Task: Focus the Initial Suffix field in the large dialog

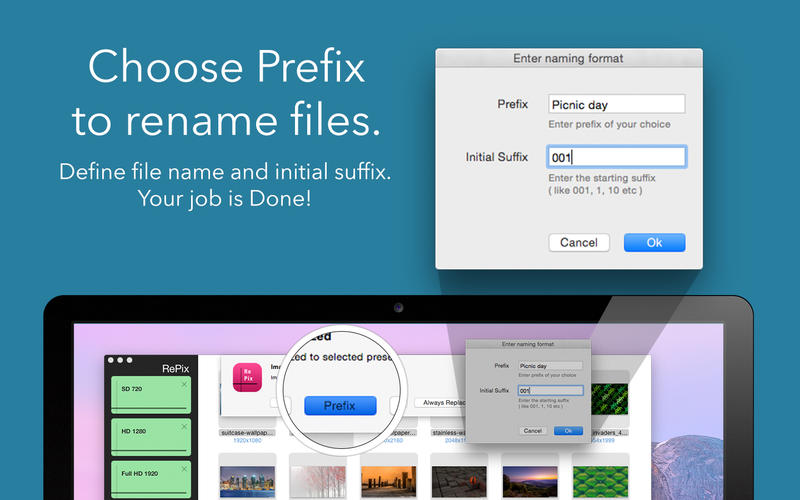Action: (617, 157)
